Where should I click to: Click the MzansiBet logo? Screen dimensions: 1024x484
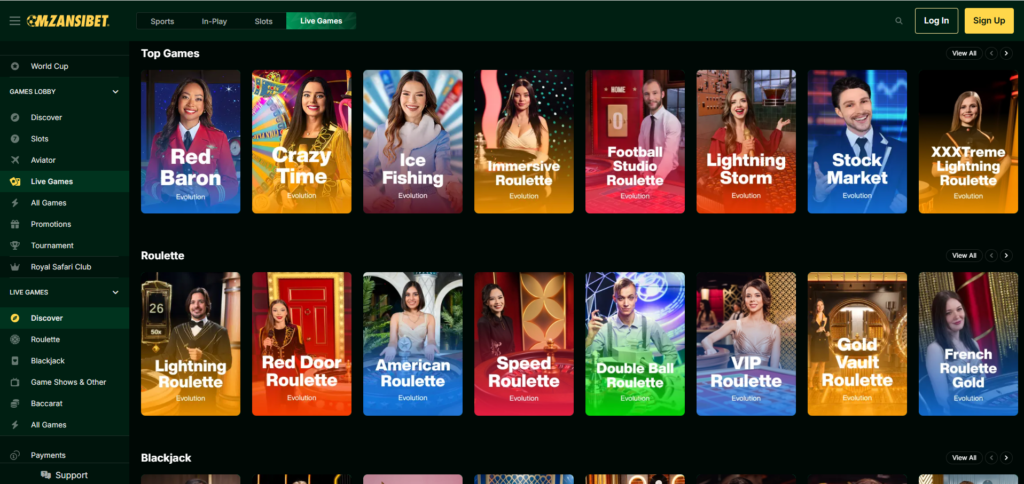[68, 21]
